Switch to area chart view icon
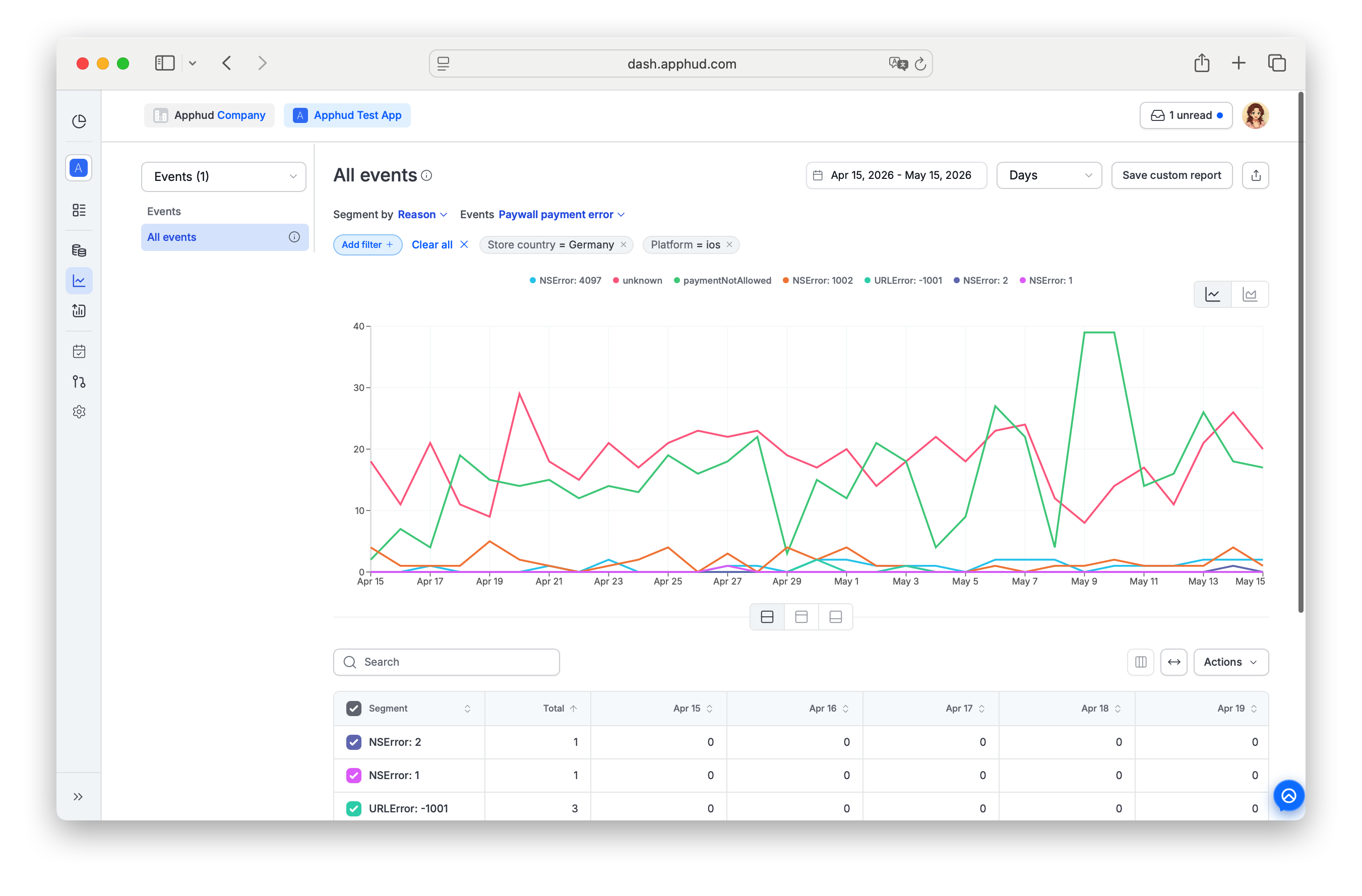This screenshot has height=896, width=1362. (1249, 294)
